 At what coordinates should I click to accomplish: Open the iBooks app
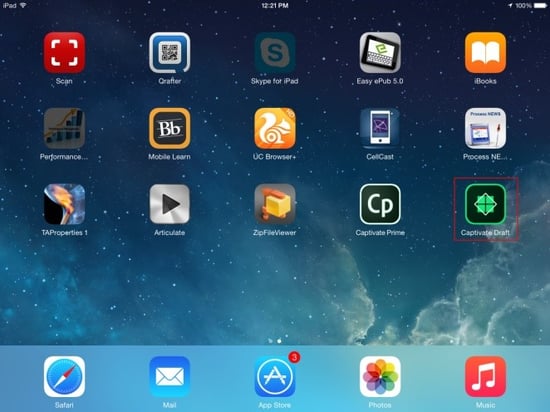[x=485, y=53]
